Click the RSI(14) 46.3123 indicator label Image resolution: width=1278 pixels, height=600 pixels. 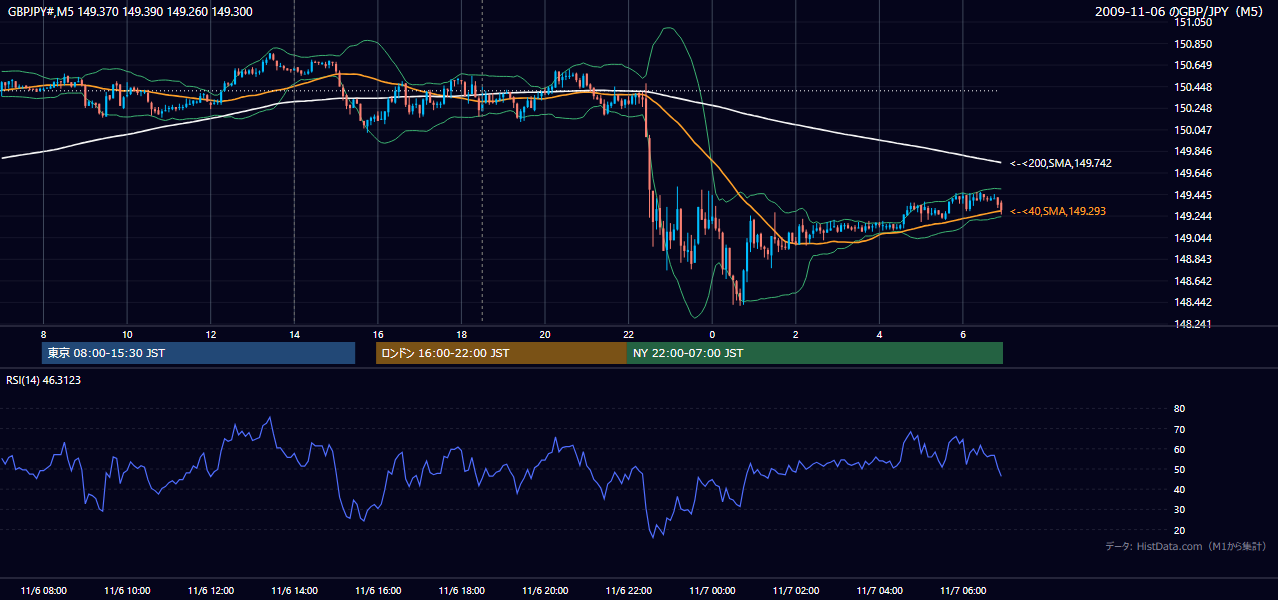coord(45,380)
